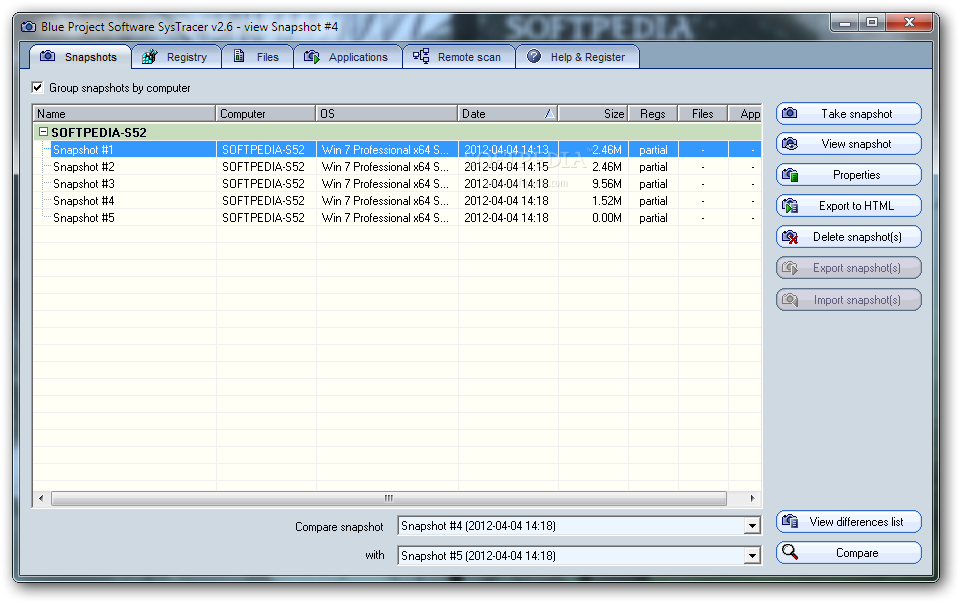Click the scrollbar left arrow
960x603 pixels.
click(41, 498)
